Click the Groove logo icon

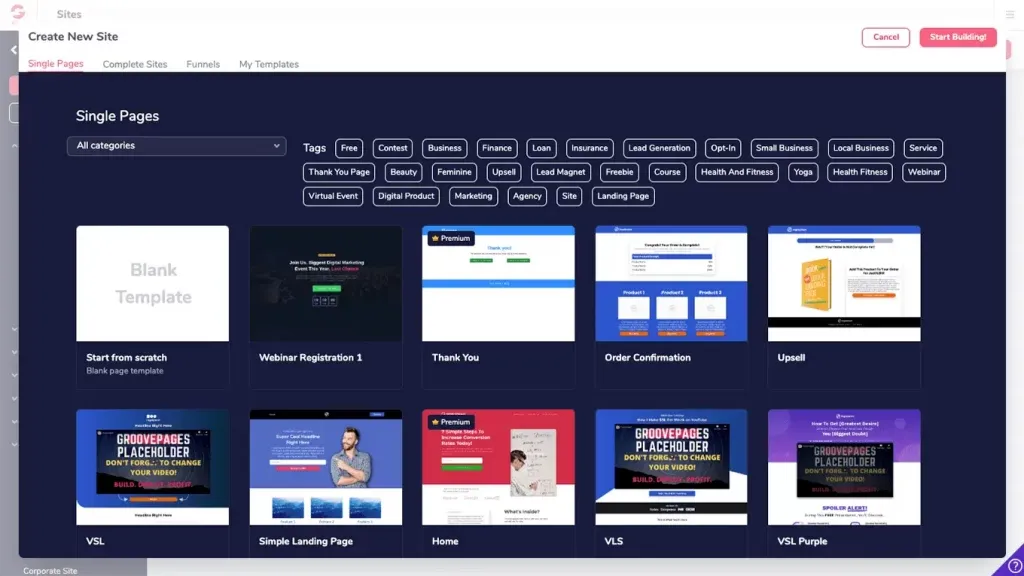tap(18, 12)
